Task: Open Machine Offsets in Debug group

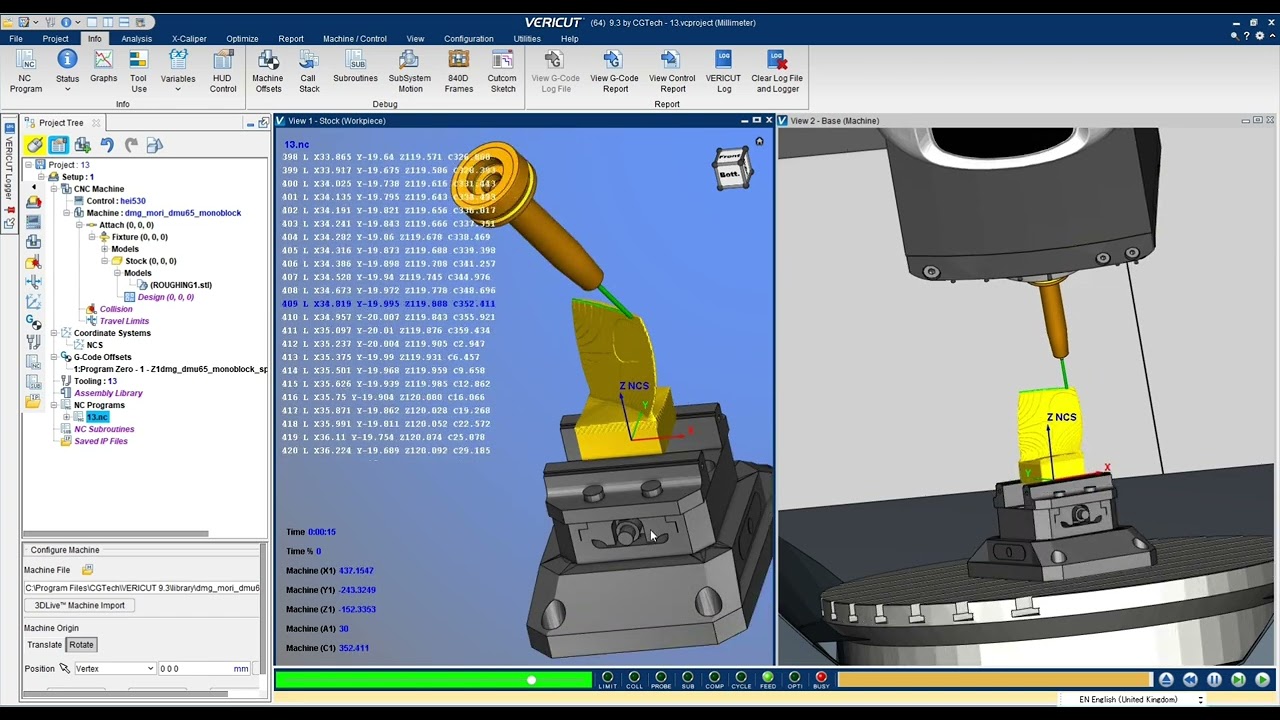Action: [x=267, y=72]
